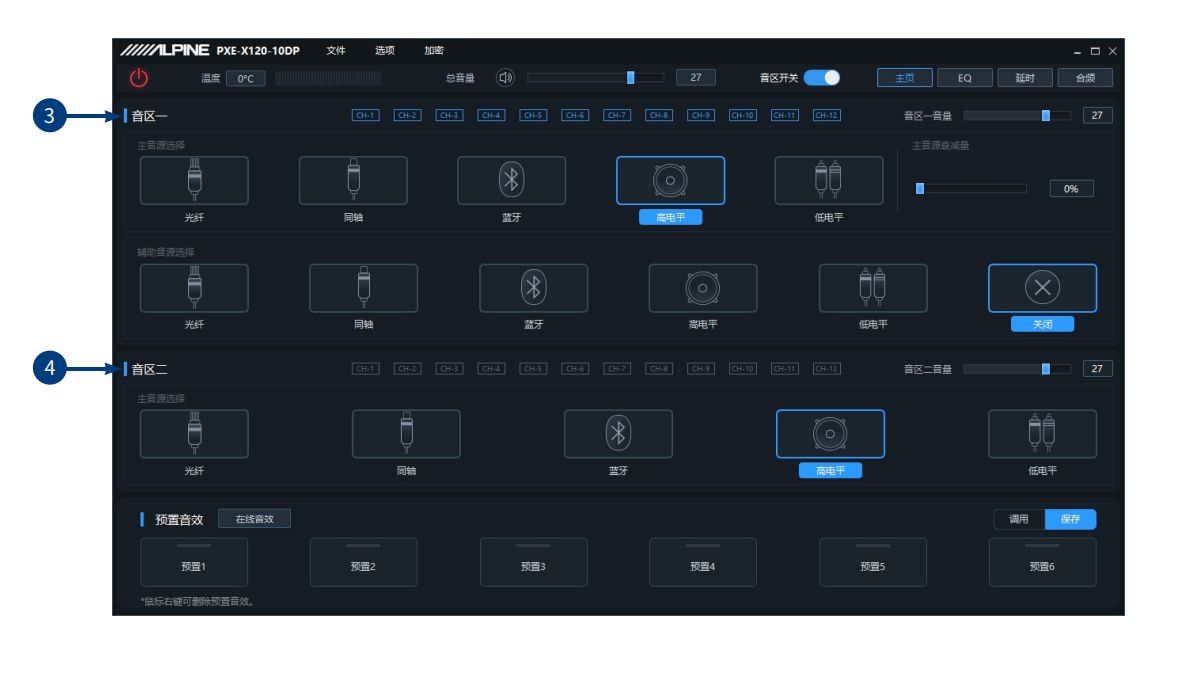Toggle CH-3 in Zone 2

coord(450,369)
